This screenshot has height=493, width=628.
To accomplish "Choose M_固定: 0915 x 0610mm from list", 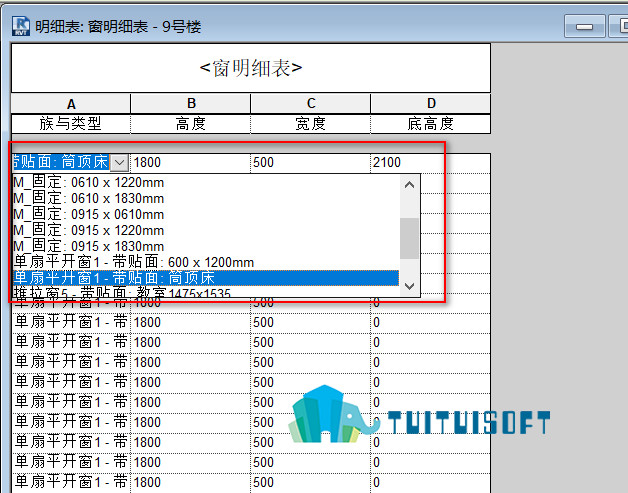I will click(x=206, y=215).
